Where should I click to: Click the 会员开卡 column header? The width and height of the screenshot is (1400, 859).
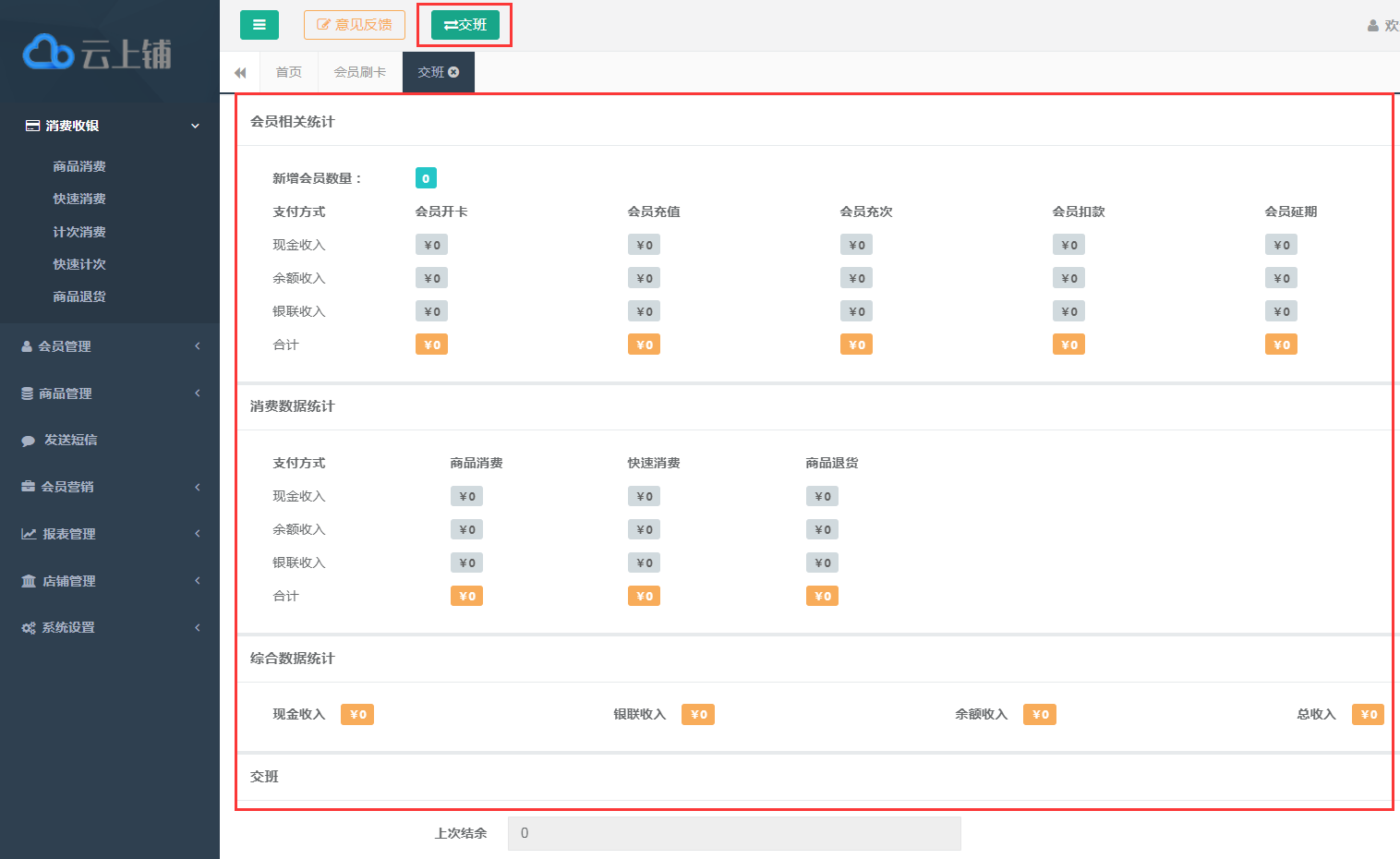point(441,212)
